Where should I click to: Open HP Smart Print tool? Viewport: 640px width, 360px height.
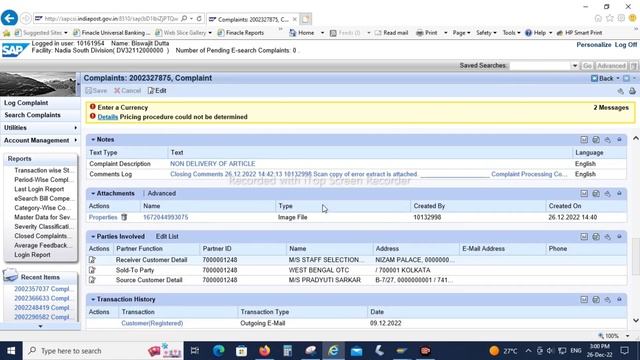pos(579,33)
